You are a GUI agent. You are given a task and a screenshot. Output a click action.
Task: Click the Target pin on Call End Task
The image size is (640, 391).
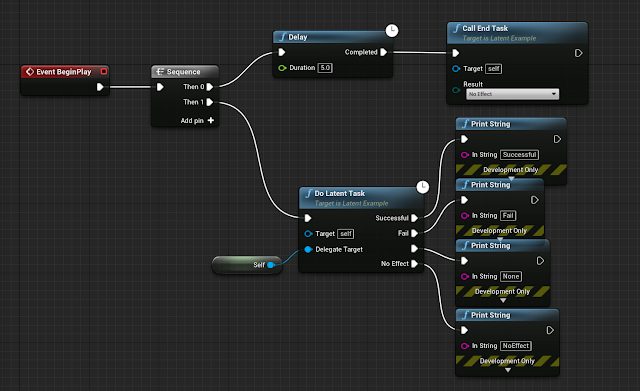[456, 69]
